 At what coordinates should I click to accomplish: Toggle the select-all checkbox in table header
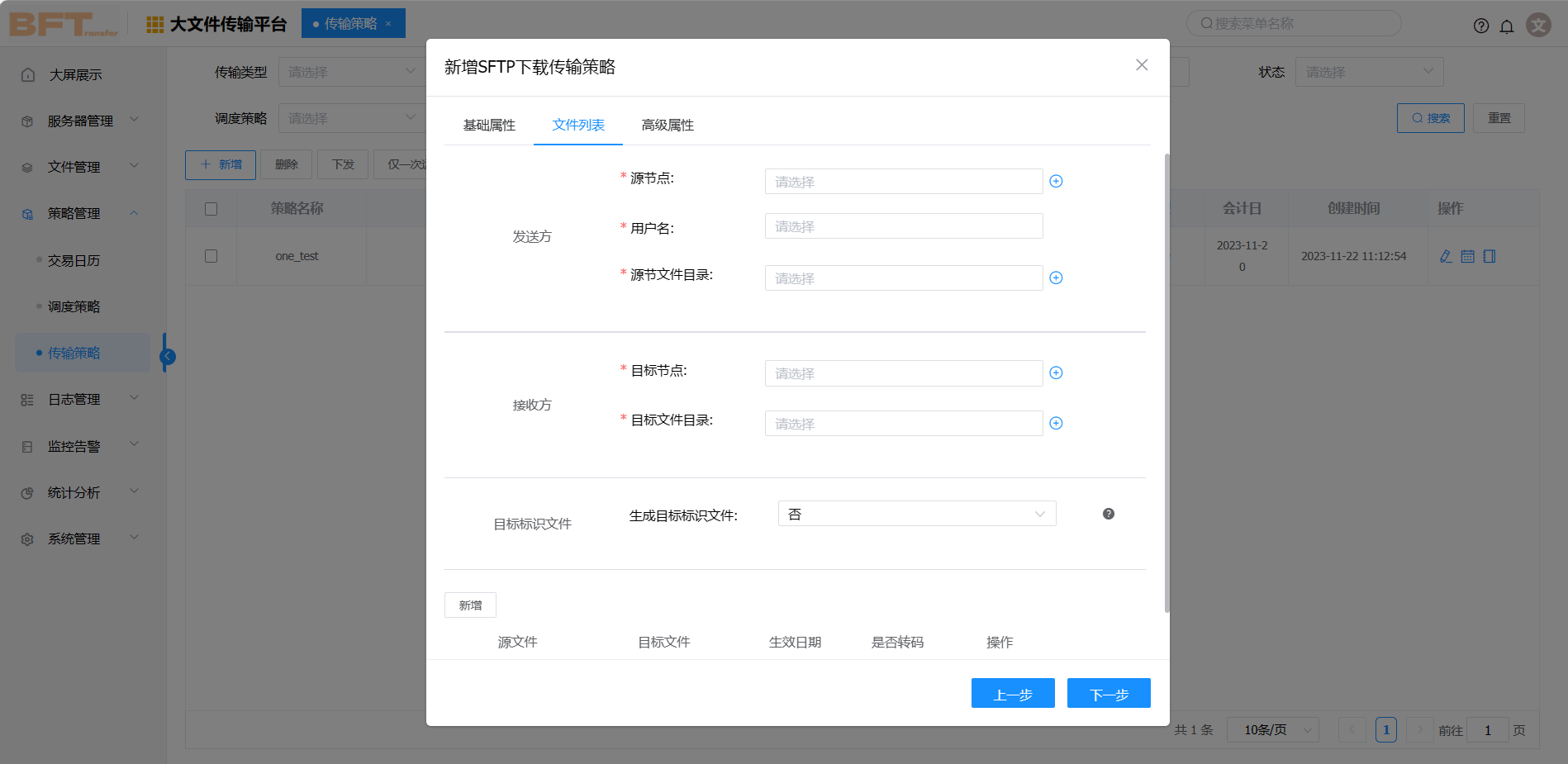[x=211, y=209]
